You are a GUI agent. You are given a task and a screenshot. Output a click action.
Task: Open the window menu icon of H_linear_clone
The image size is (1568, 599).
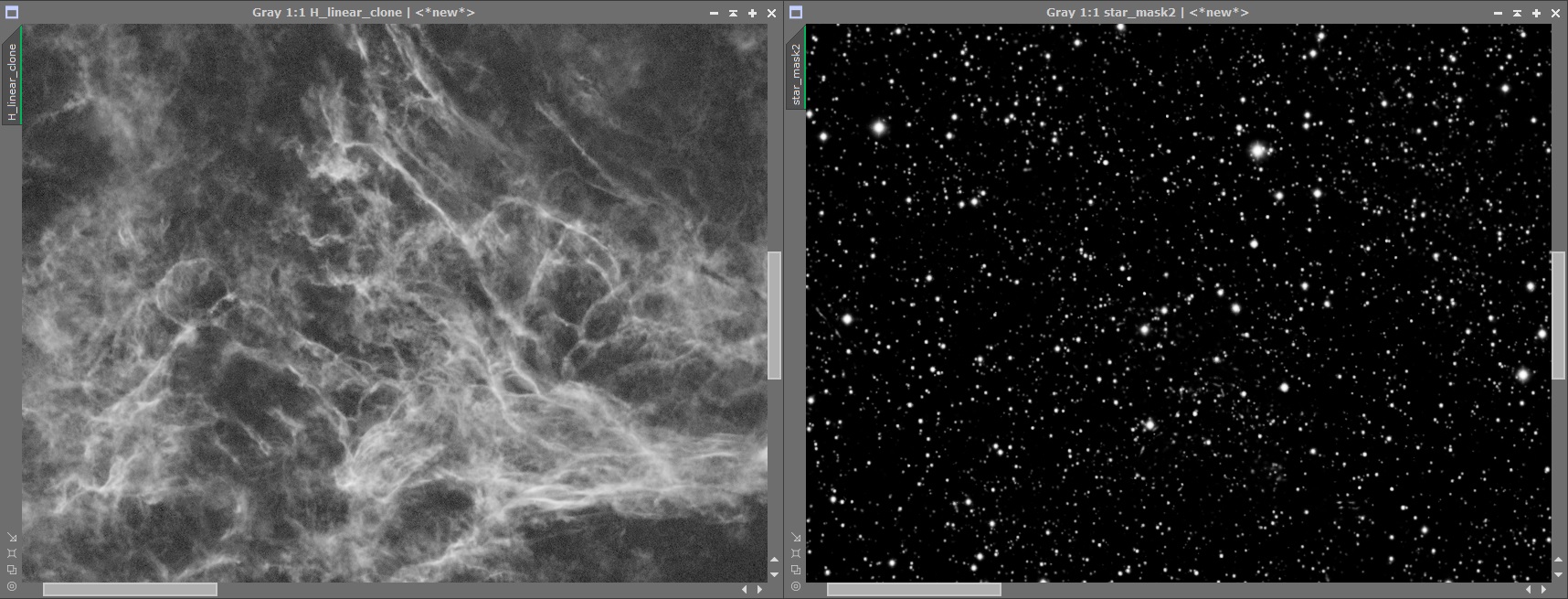[12, 13]
